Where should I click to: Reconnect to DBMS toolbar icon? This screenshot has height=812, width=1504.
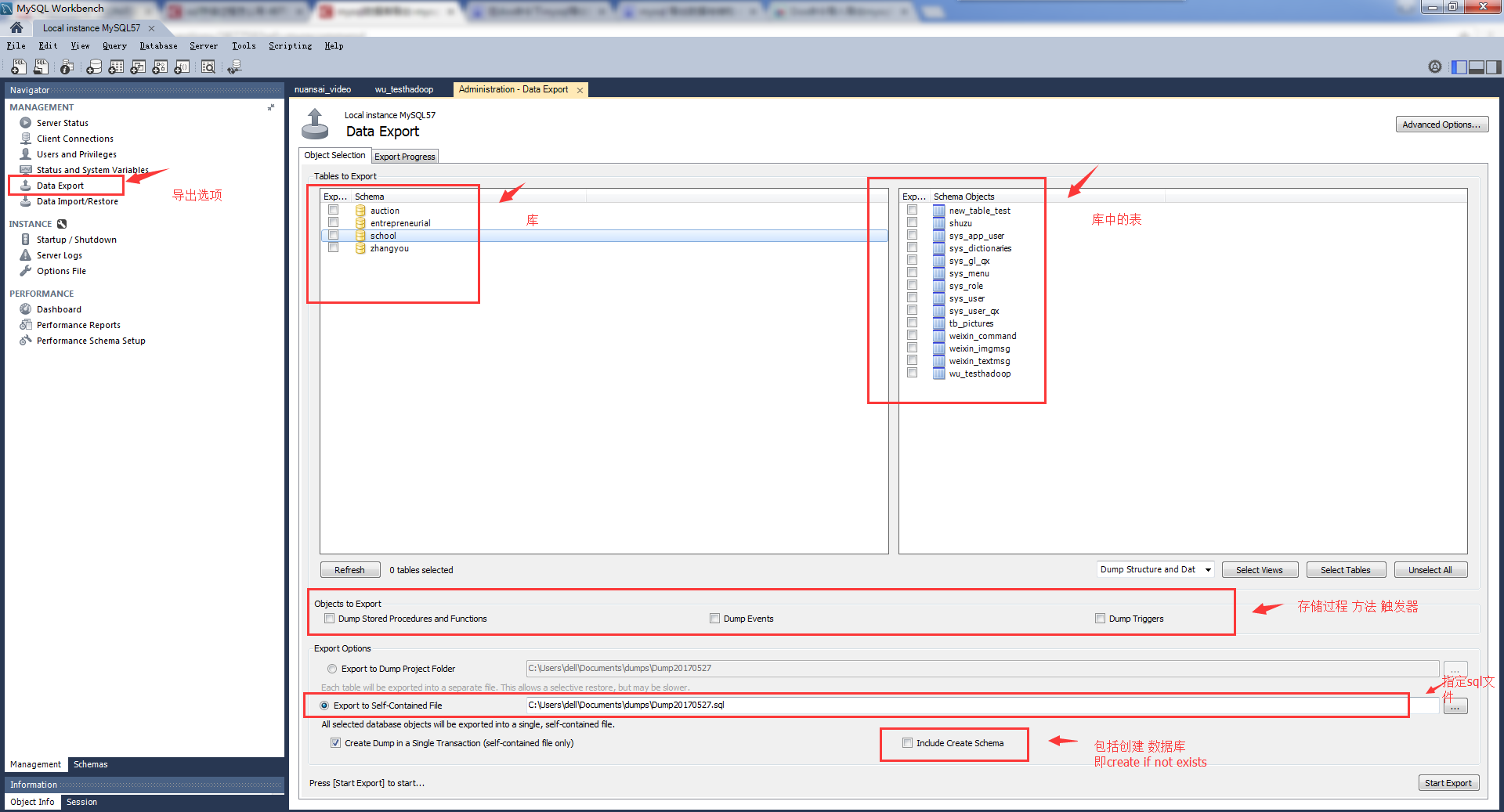coord(234,67)
